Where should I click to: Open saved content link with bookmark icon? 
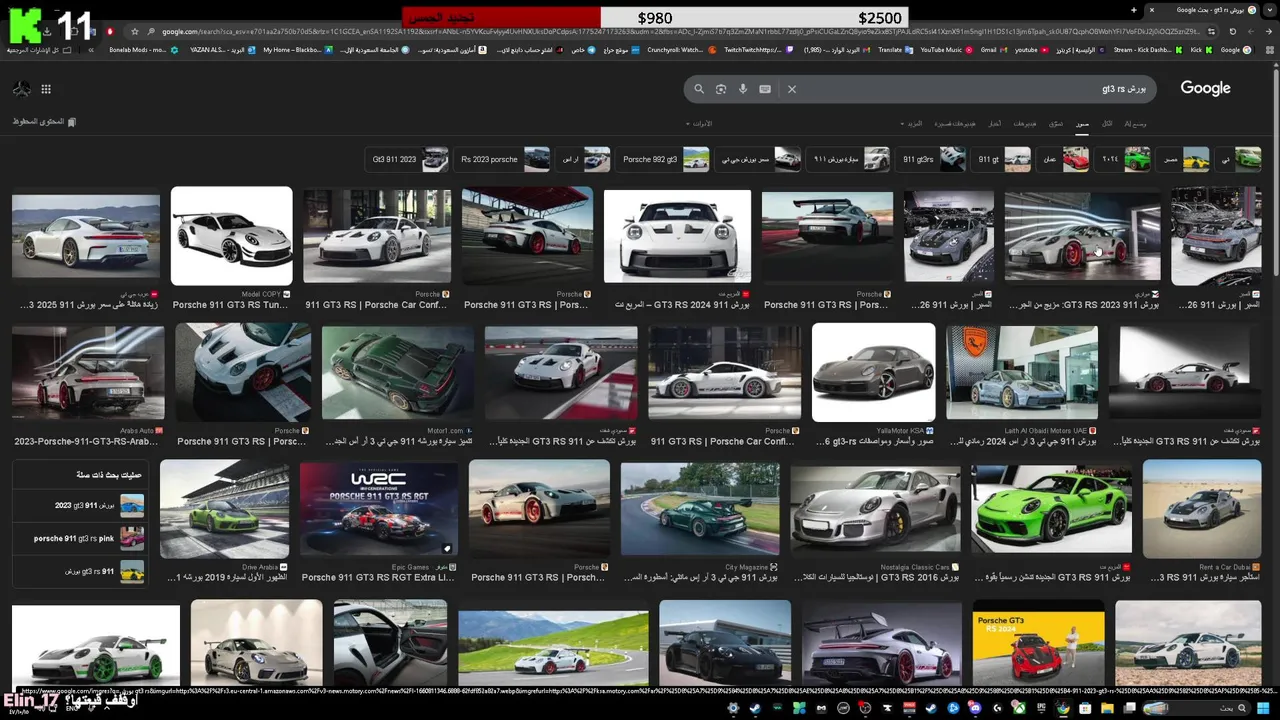coord(44,122)
